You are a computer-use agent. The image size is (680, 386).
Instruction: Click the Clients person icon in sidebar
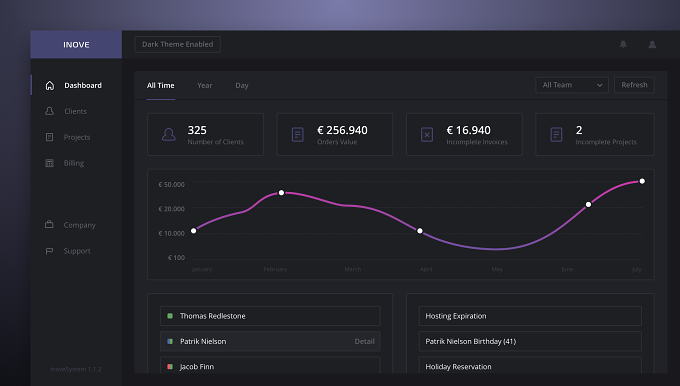[49, 111]
